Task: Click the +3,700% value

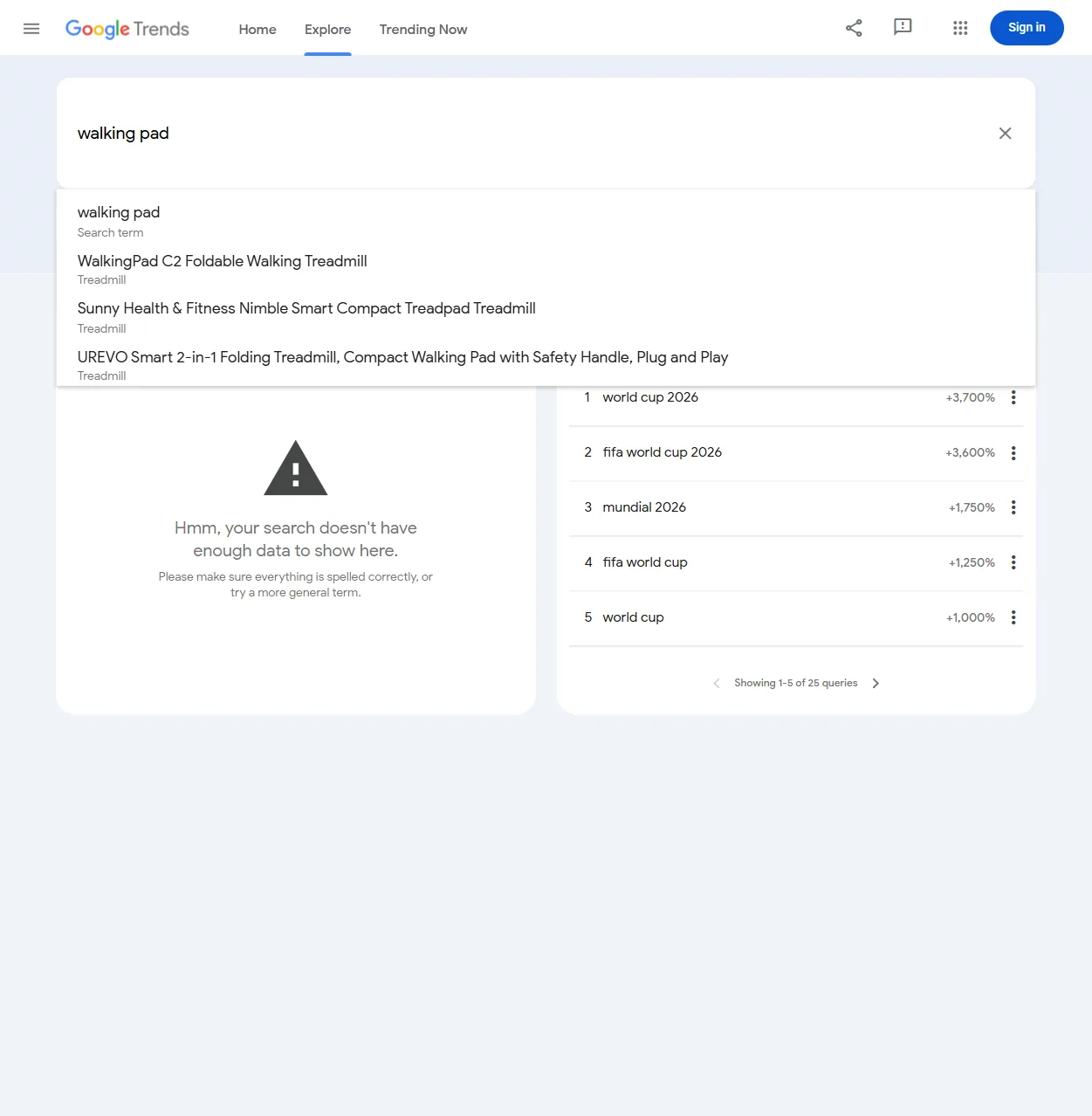Action: [x=970, y=397]
